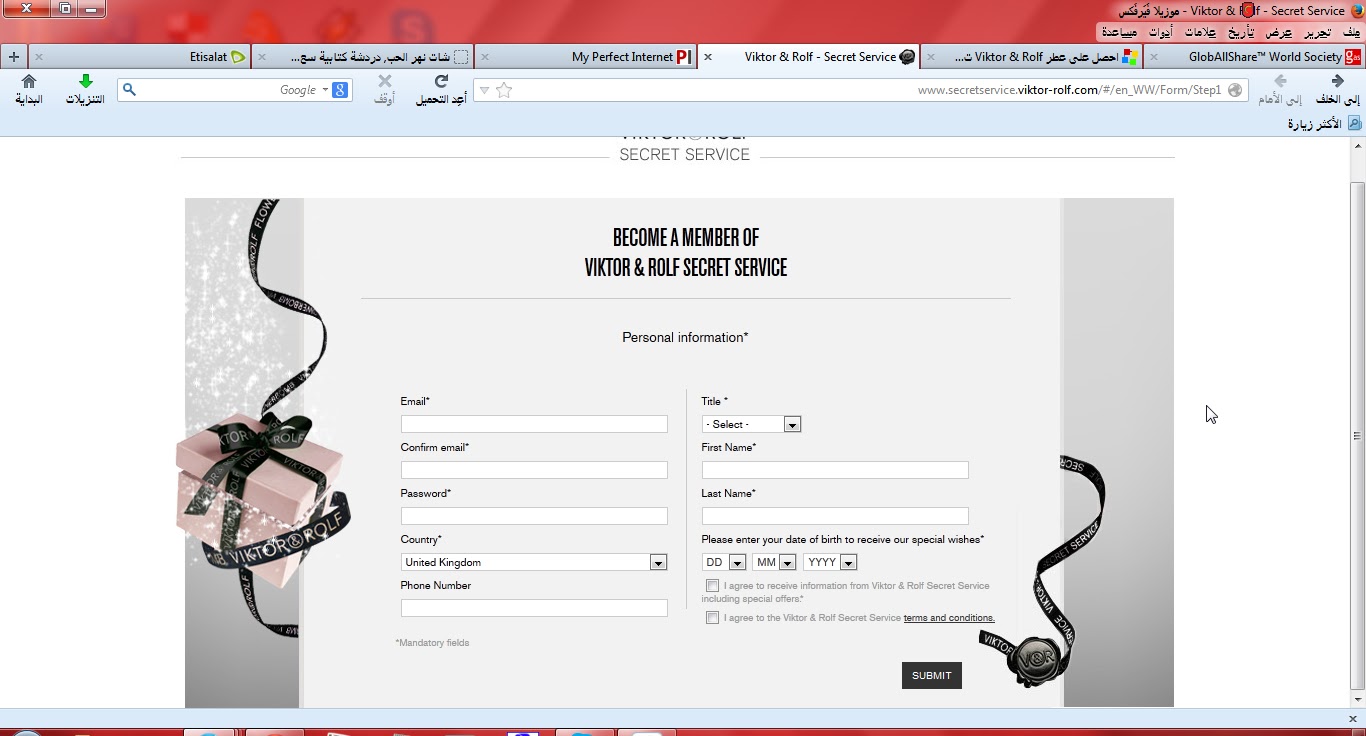The image size is (1366, 736).
Task: Click the Confirm email input field
Action: [x=534, y=470]
